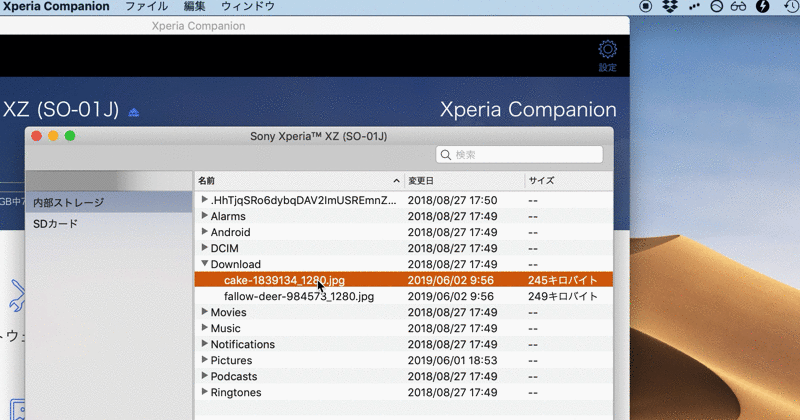The height and width of the screenshot is (420, 800).
Task: Select 内部ストレージ in the sidebar
Action: pos(68,203)
